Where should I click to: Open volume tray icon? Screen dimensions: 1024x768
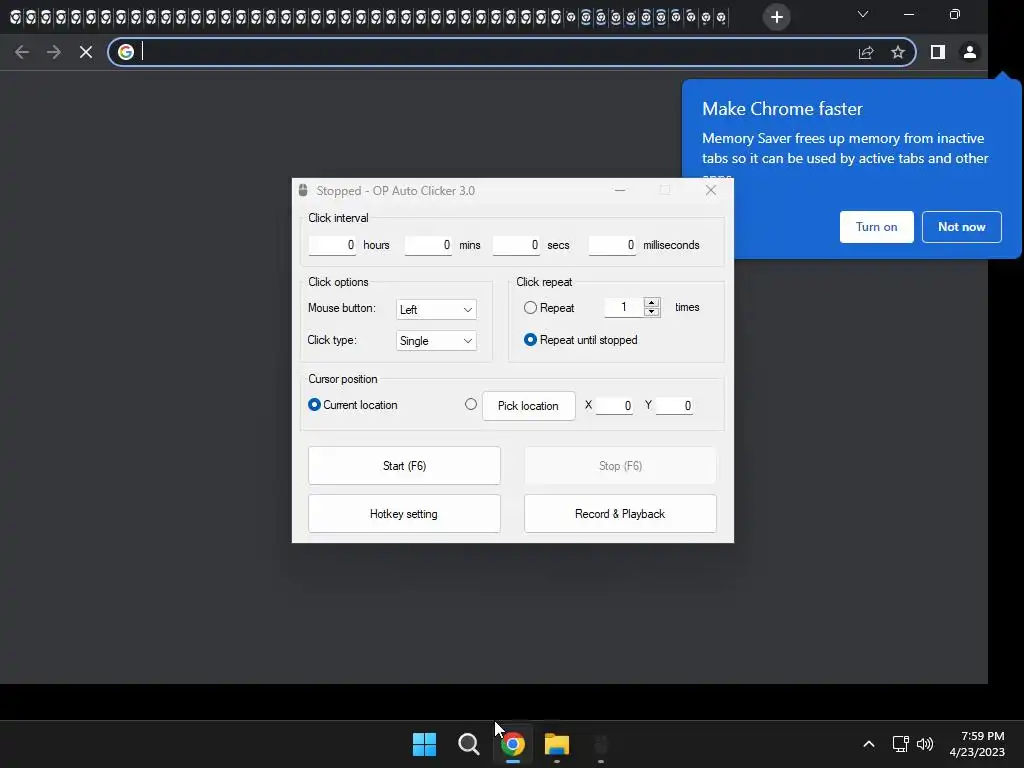coord(925,744)
